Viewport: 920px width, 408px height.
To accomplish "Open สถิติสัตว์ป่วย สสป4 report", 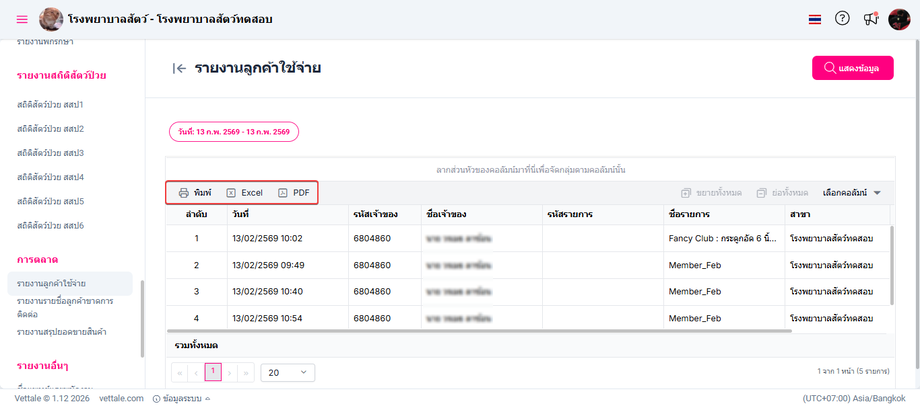I will click(x=51, y=177).
